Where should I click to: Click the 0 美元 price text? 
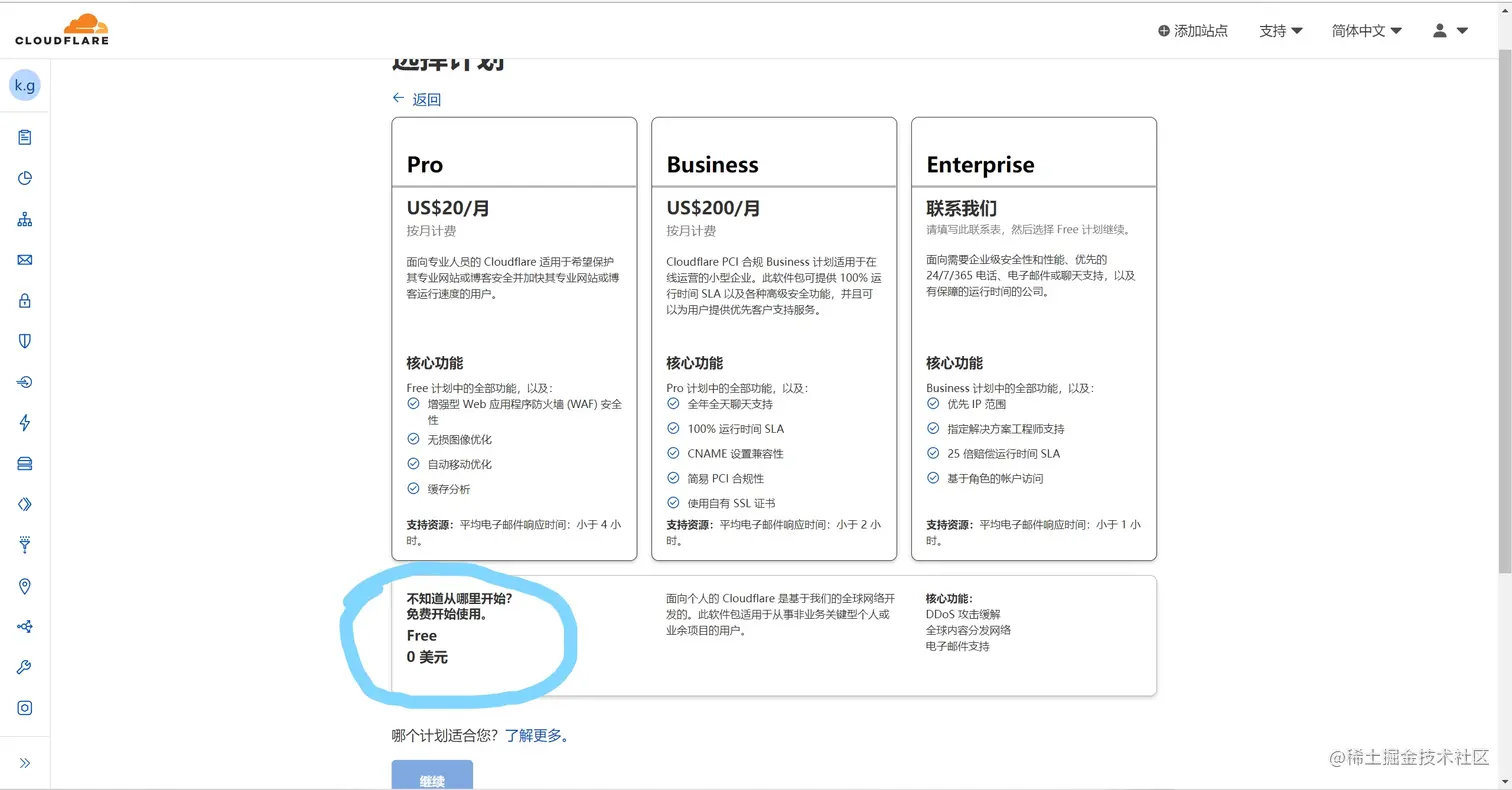tap(427, 657)
